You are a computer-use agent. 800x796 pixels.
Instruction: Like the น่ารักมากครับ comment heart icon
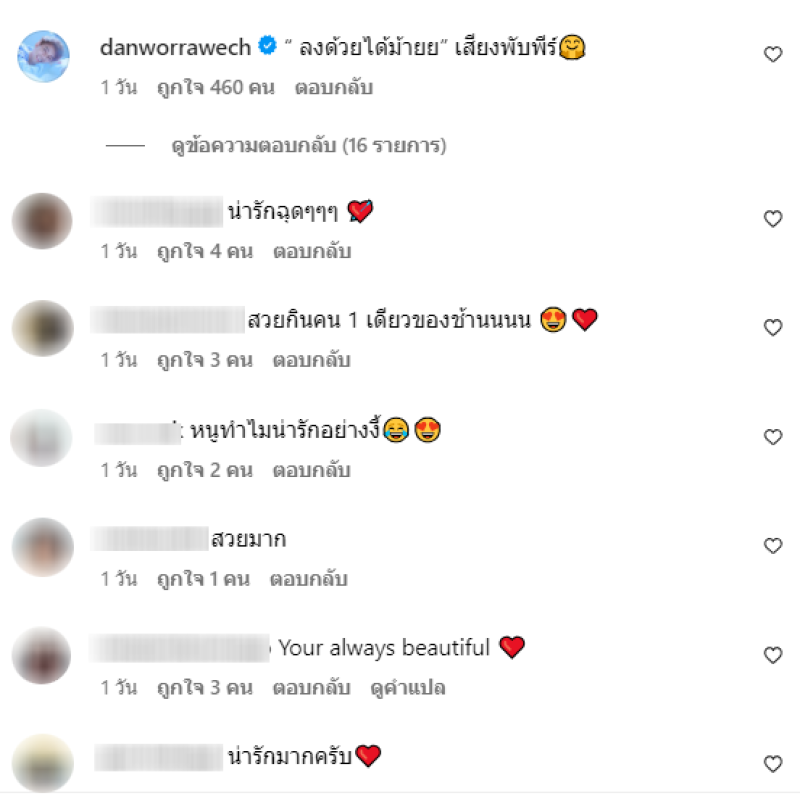[773, 764]
